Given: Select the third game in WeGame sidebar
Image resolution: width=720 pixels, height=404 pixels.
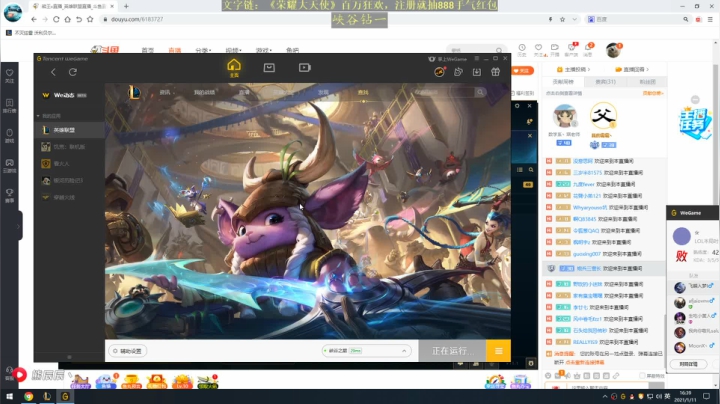Looking at the screenshot, I should 70,163.
